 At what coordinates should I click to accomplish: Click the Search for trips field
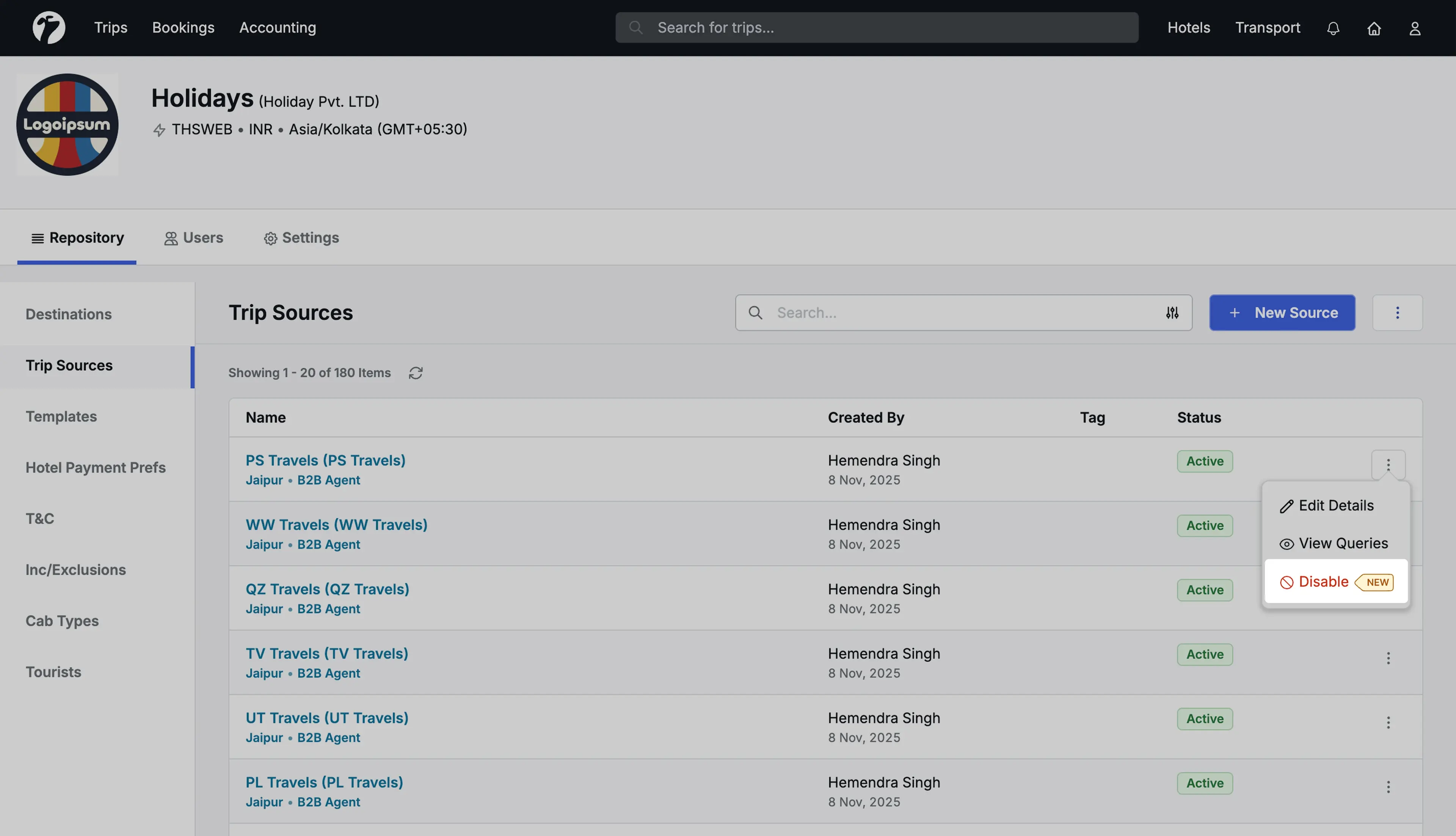point(875,27)
